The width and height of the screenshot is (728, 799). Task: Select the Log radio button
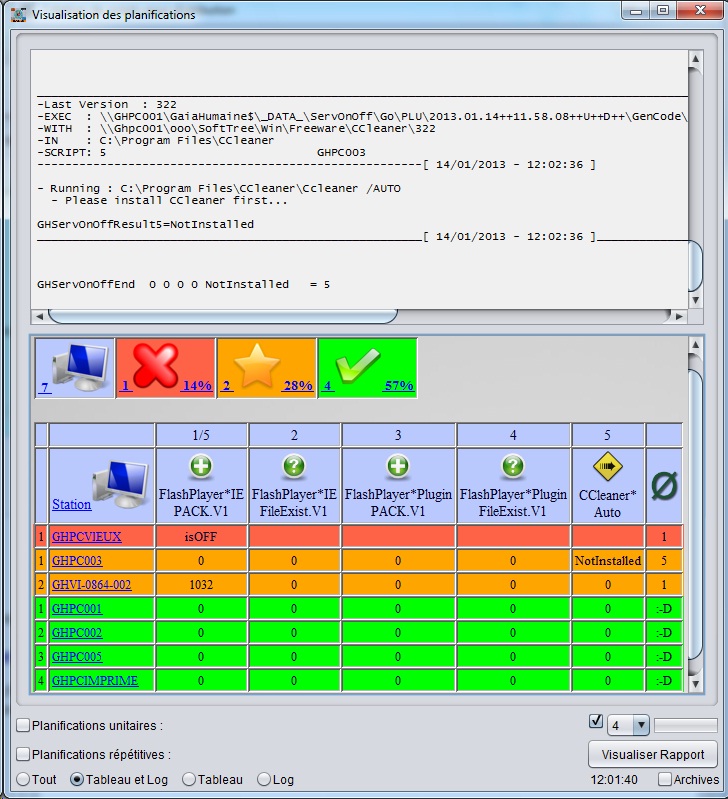pos(265,779)
